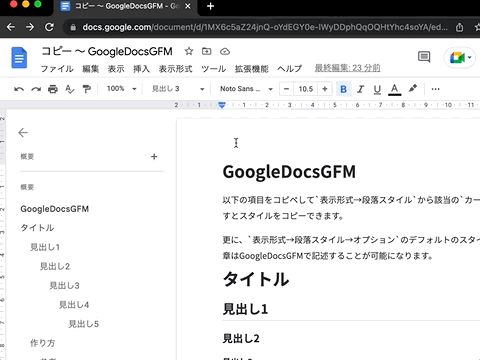Jump to 作り方 in outline
Screen dimensions: 480x360
(42, 343)
